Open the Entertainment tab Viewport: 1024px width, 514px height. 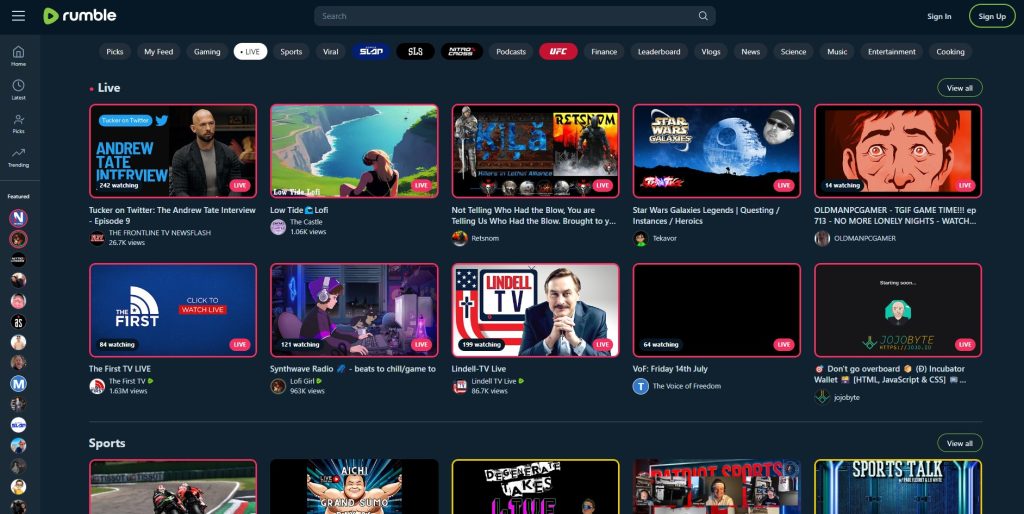[891, 52]
